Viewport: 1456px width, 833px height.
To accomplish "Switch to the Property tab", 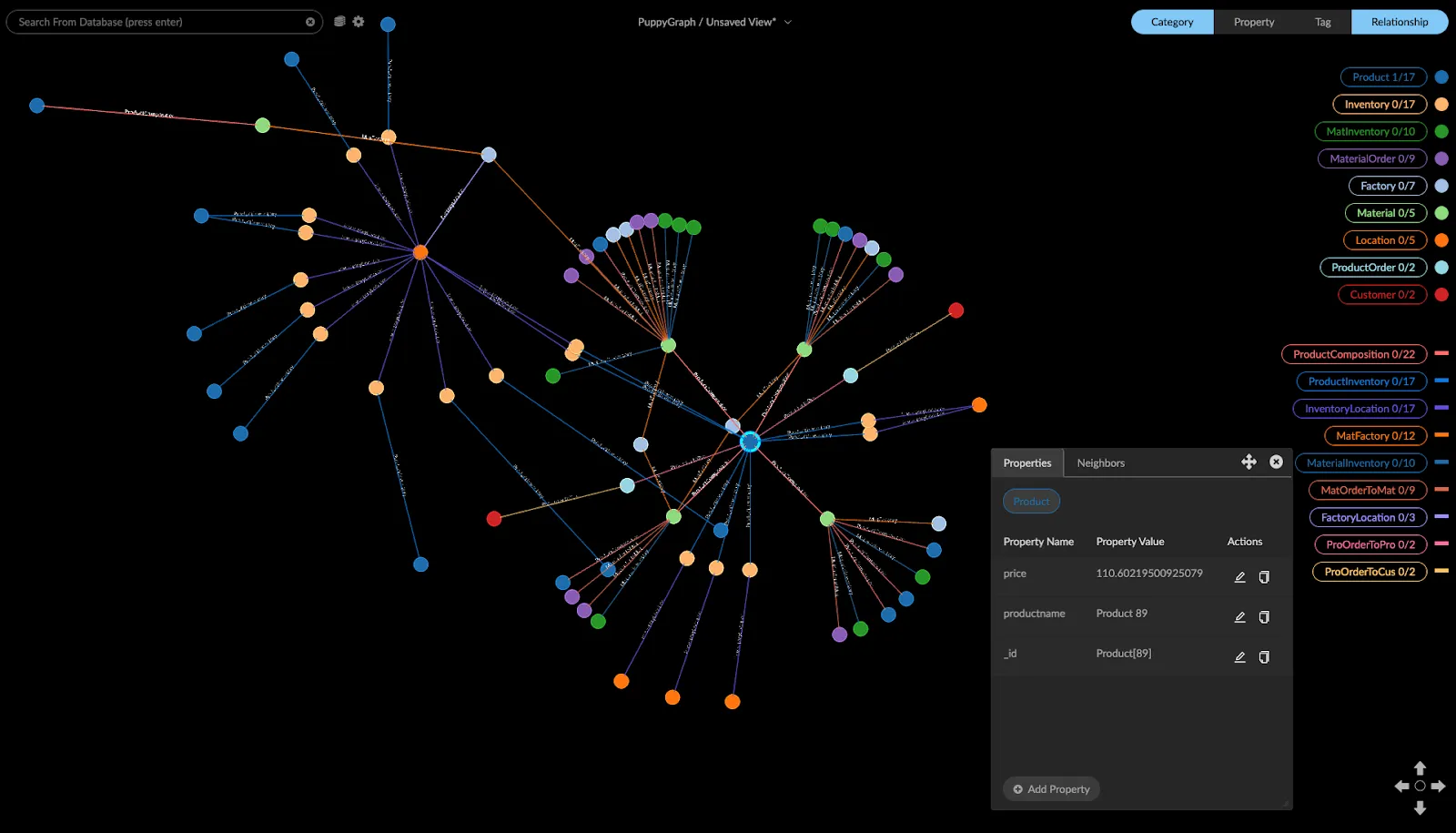I will (x=1254, y=22).
